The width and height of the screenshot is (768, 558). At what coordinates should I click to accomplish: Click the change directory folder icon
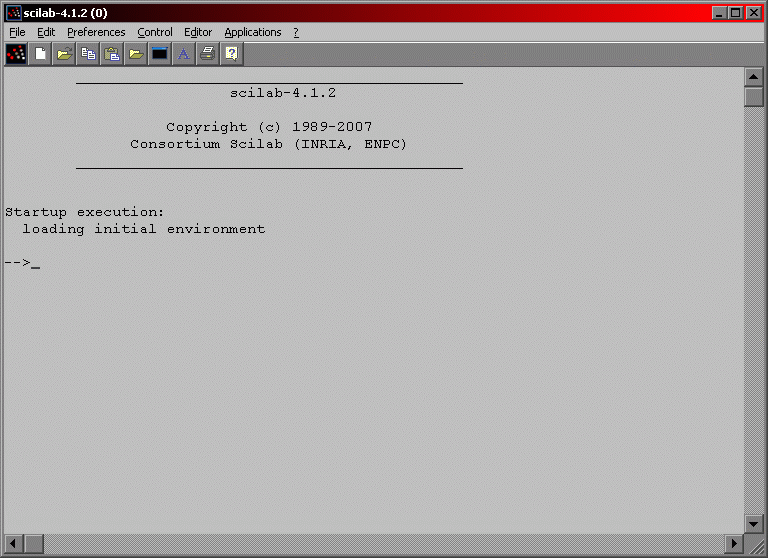136,54
